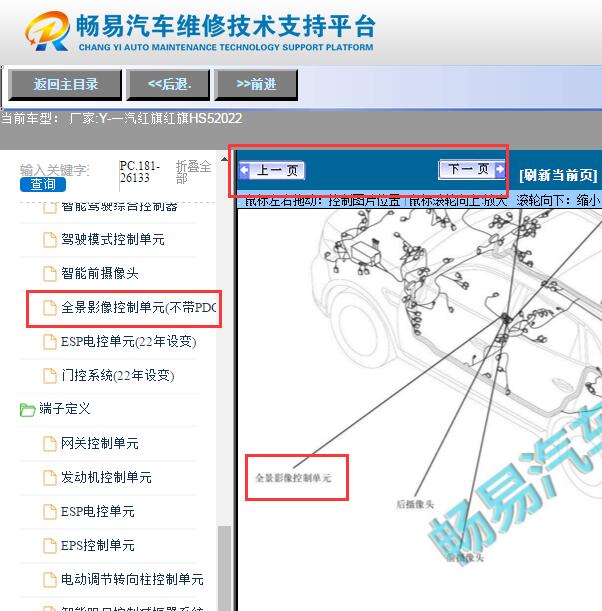Open EPS控制单元 entry
The height and width of the screenshot is (611, 602).
point(97,545)
